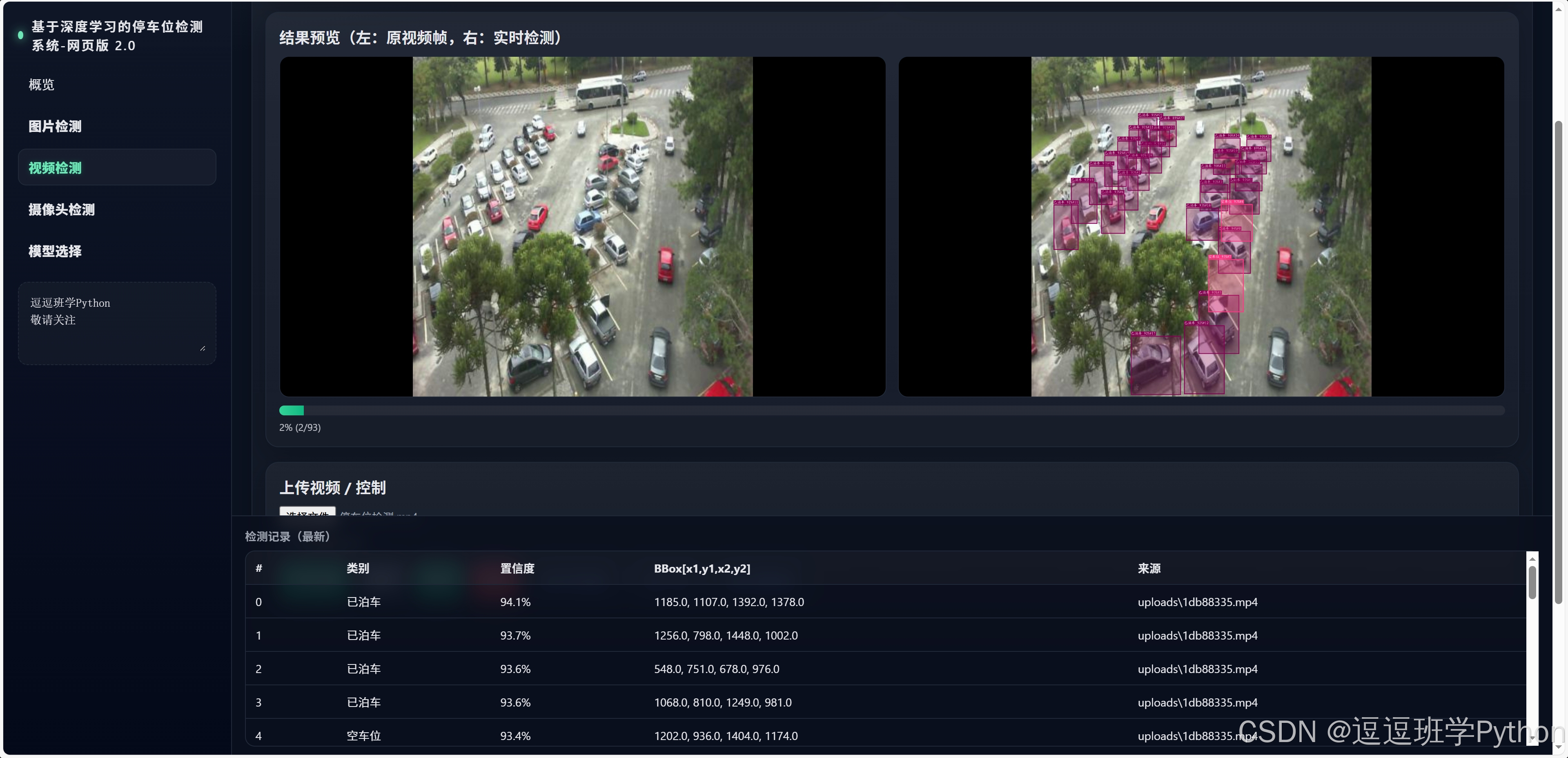Image resolution: width=1568 pixels, height=758 pixels.
Task: Click the 结果预览 section heading
Action: [x=421, y=38]
